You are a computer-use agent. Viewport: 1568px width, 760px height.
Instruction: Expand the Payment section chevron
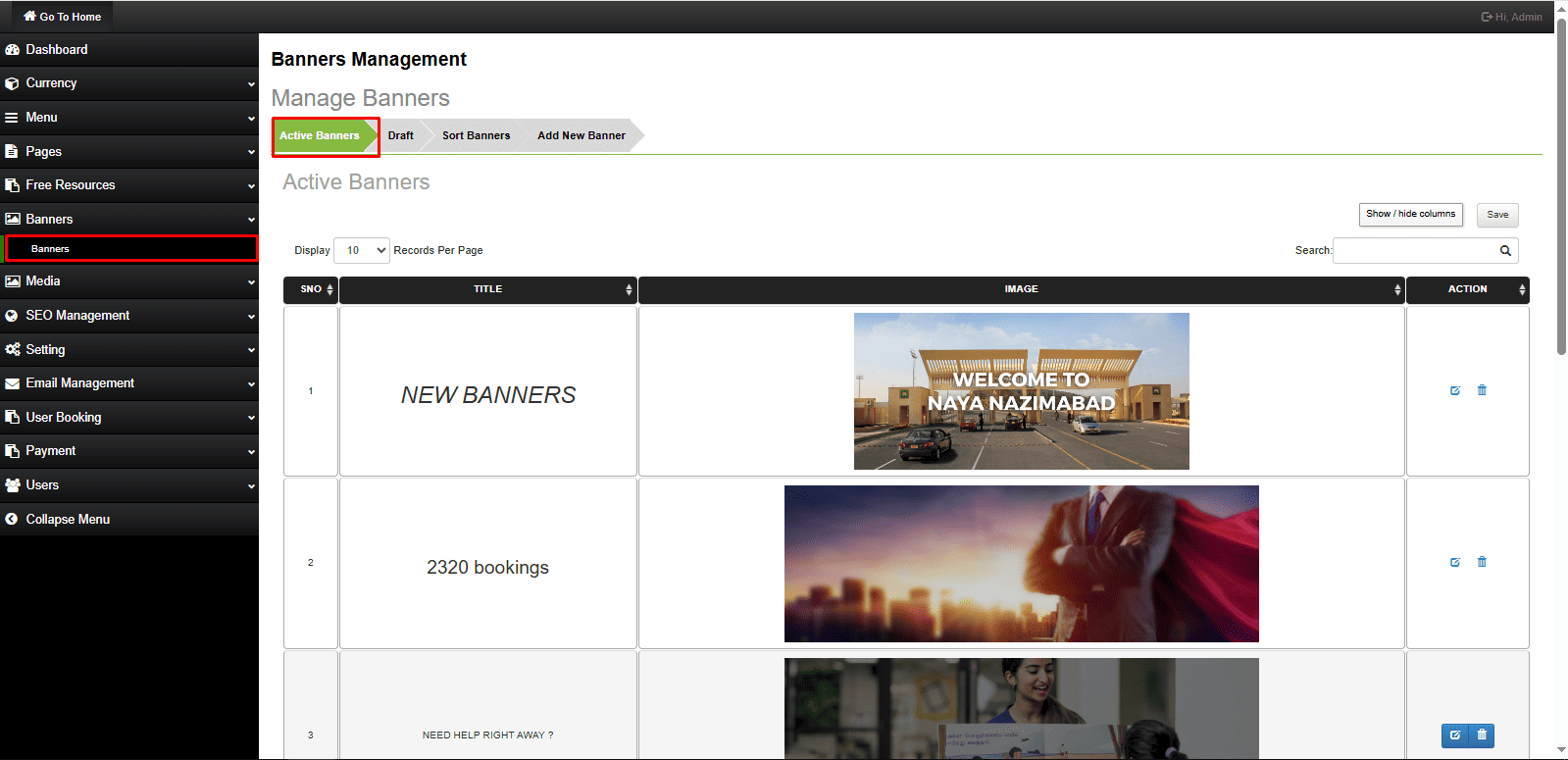pos(251,452)
